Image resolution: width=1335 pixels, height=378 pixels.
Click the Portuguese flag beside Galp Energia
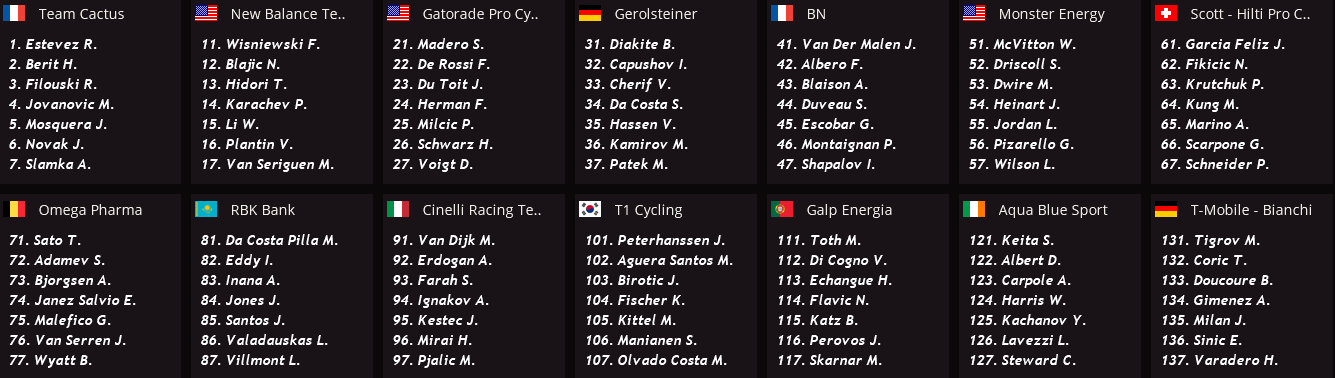[x=782, y=210]
